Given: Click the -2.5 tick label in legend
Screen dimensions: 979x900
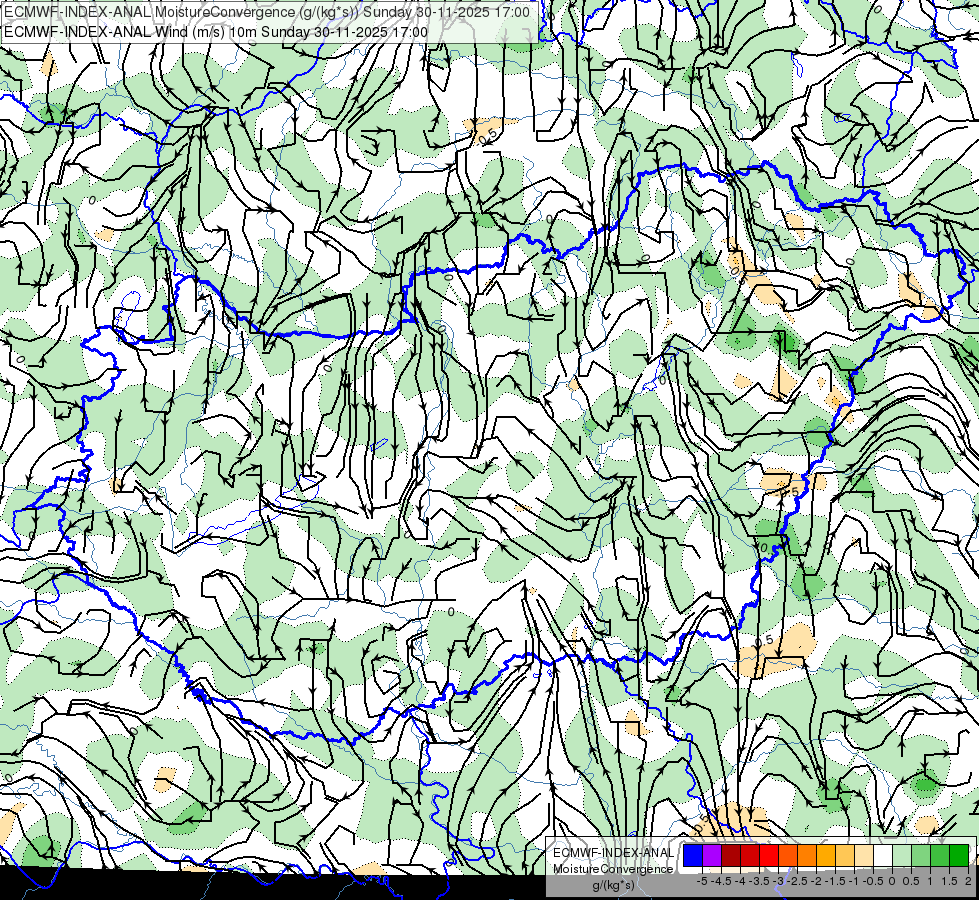Looking at the screenshot, I should click(x=797, y=881).
